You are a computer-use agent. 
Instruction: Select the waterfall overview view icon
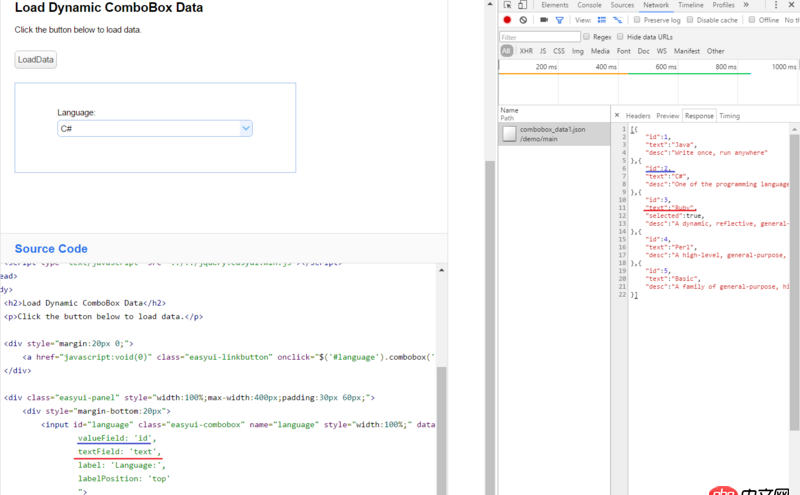click(617, 20)
